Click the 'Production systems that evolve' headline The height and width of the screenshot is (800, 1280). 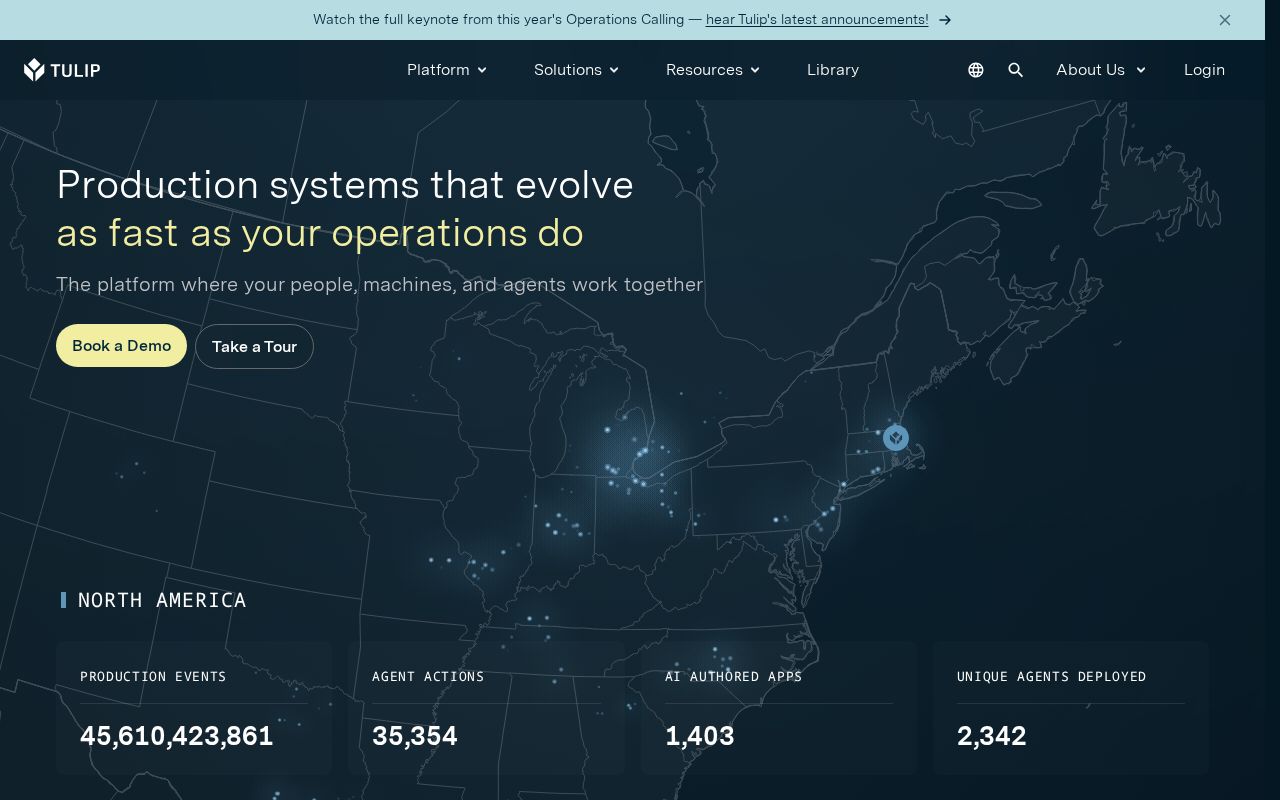(345, 185)
